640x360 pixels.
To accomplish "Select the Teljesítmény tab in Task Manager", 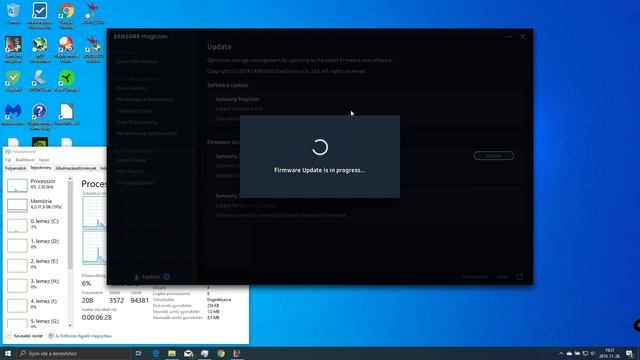I will click(41, 168).
